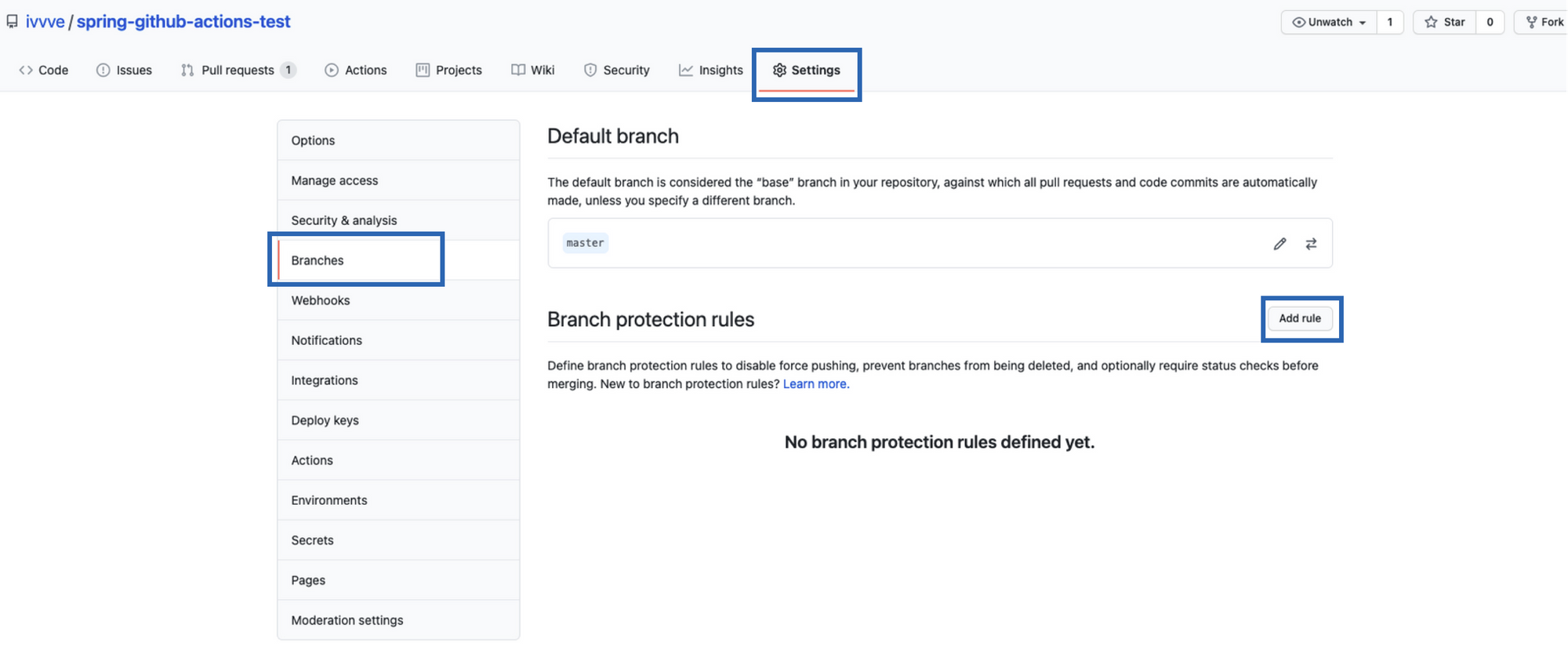
Task: Click 'No branch protection rules defined yet.' text
Action: tap(939, 442)
